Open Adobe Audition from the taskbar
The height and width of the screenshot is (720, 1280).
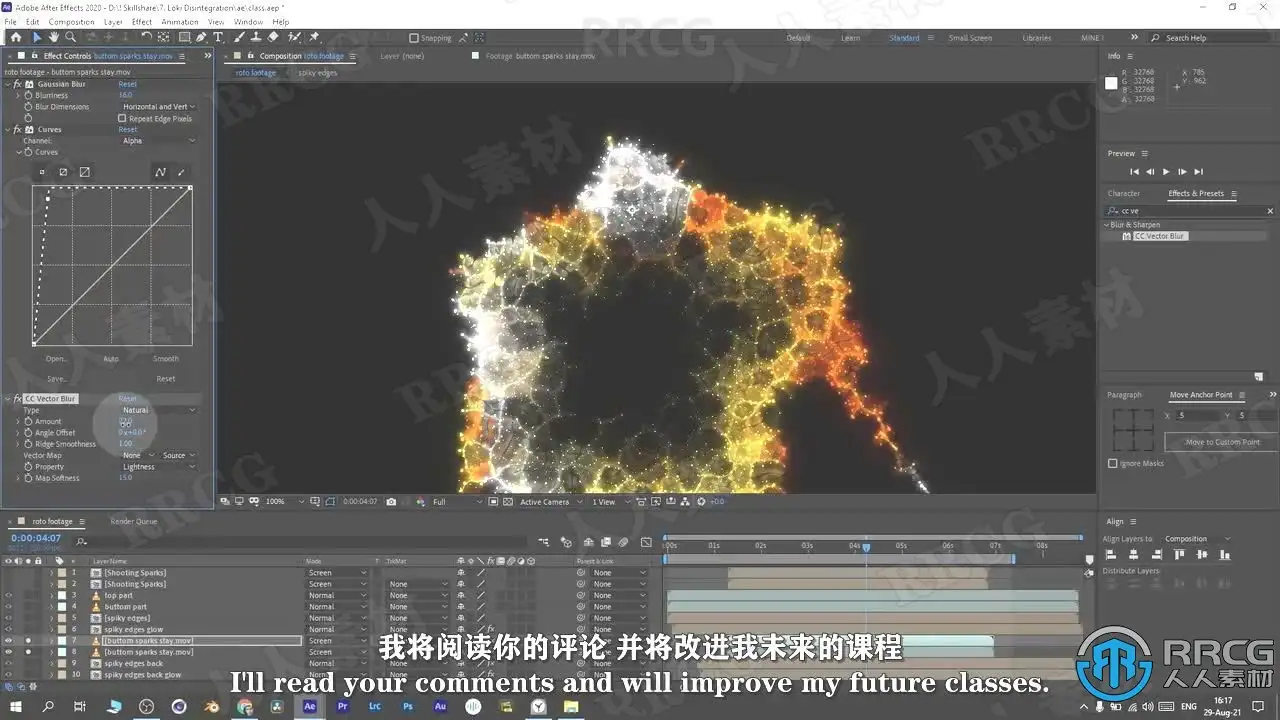click(440, 706)
